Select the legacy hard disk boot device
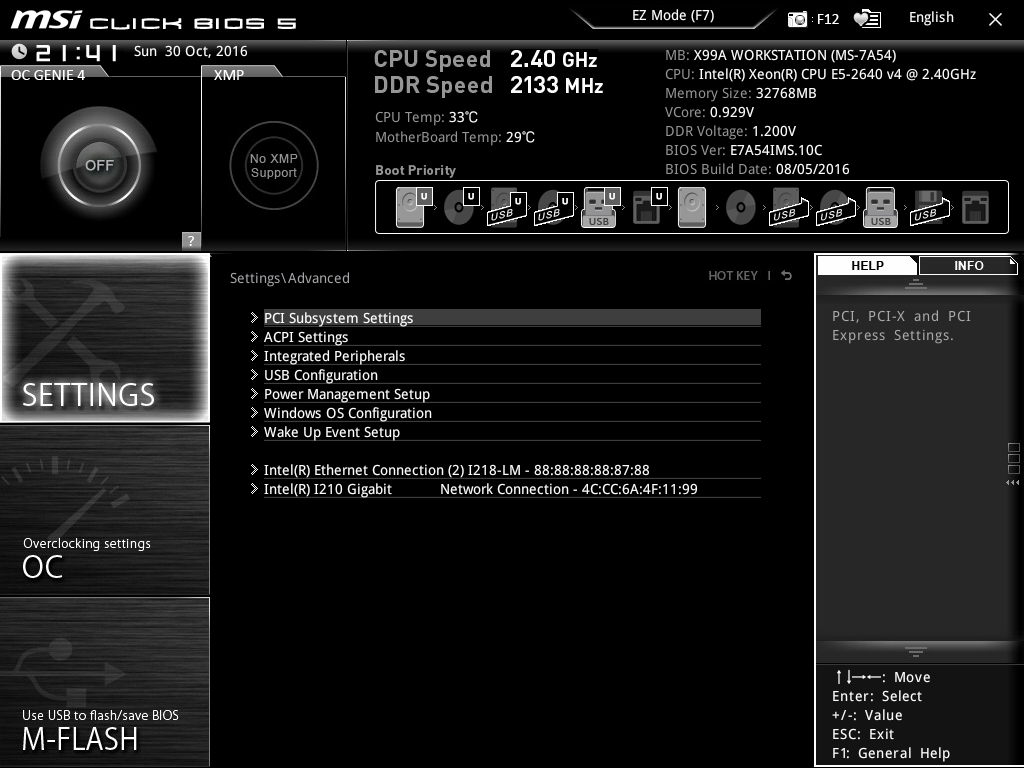1024x768 pixels. [692, 207]
